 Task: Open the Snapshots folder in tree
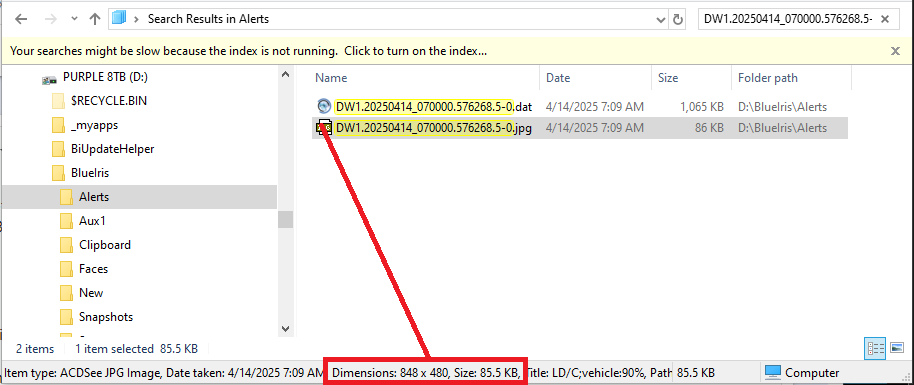[106, 317]
